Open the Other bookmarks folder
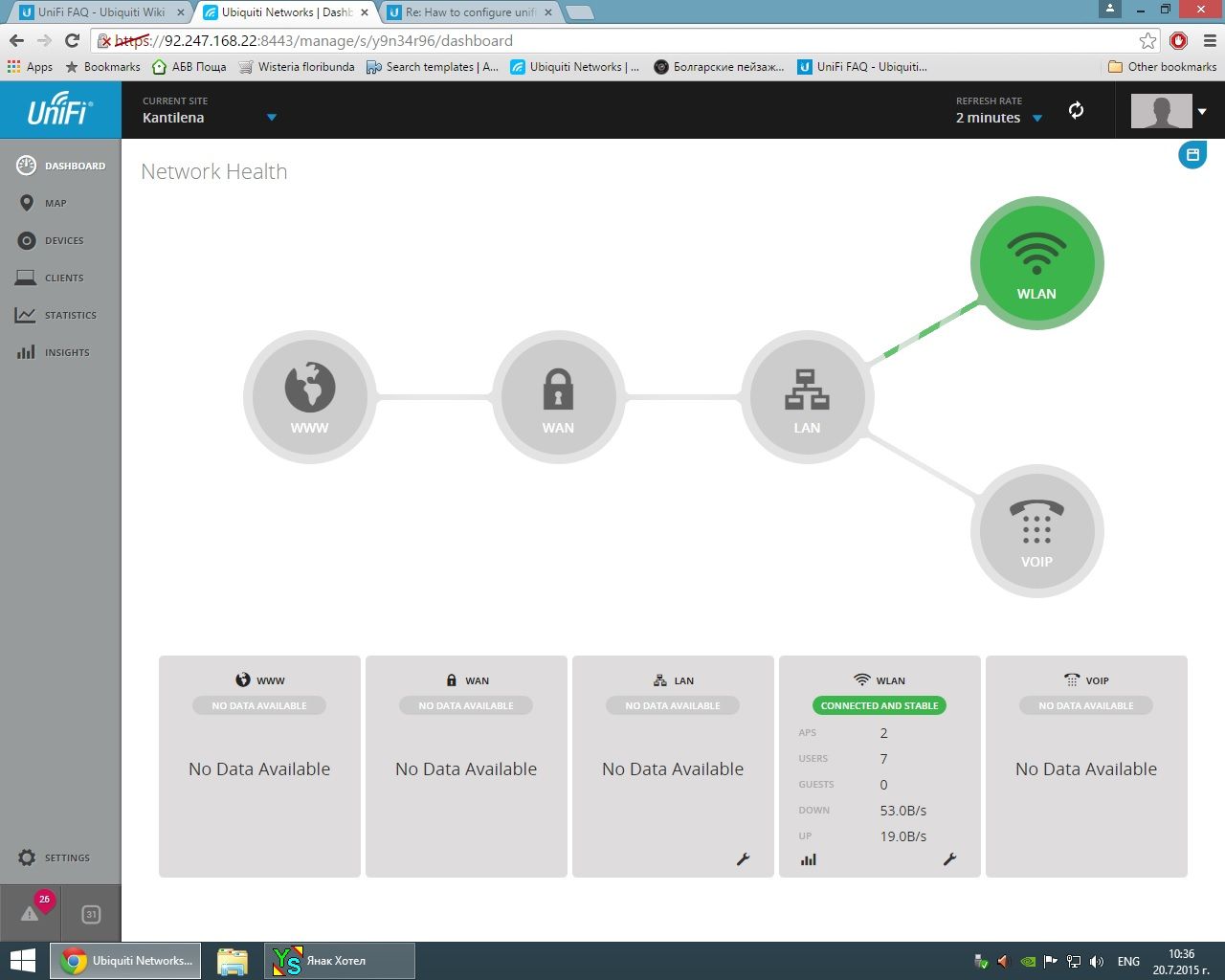 [1162, 67]
